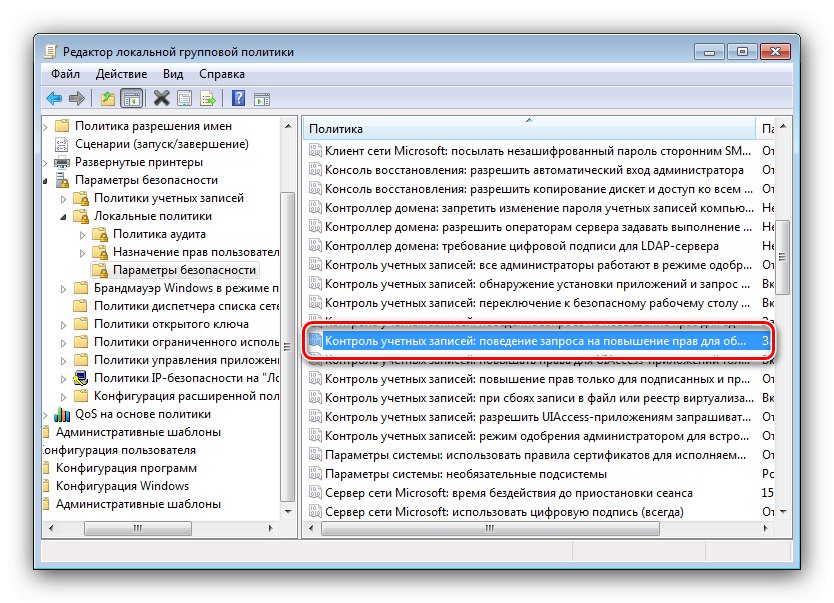The width and height of the screenshot is (834, 603).
Task: Click icon beside Контроллер домена LDAP-сервера policy
Action: [x=315, y=246]
